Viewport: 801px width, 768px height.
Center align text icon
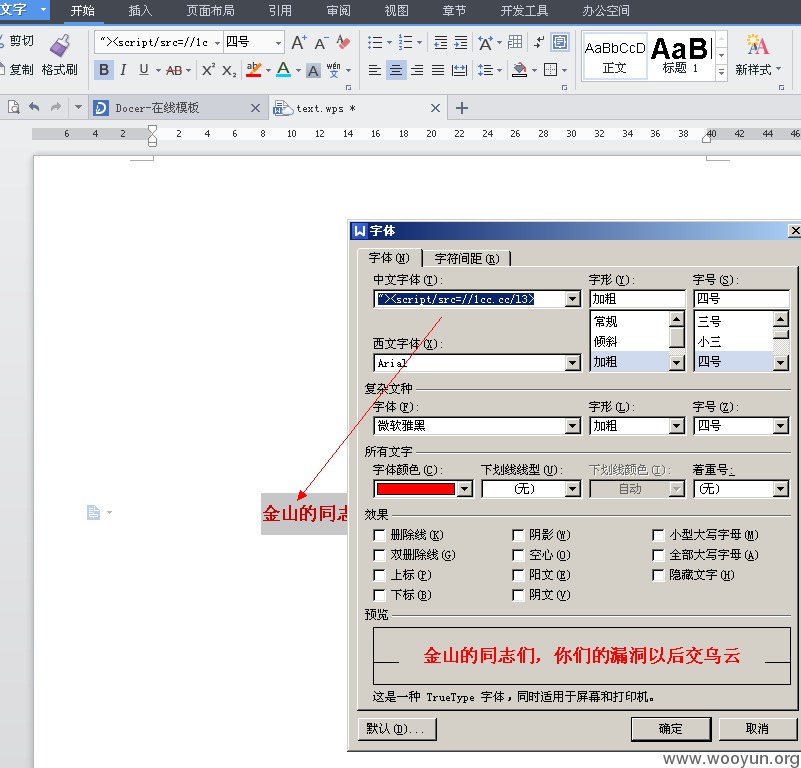pyautogui.click(x=396, y=70)
